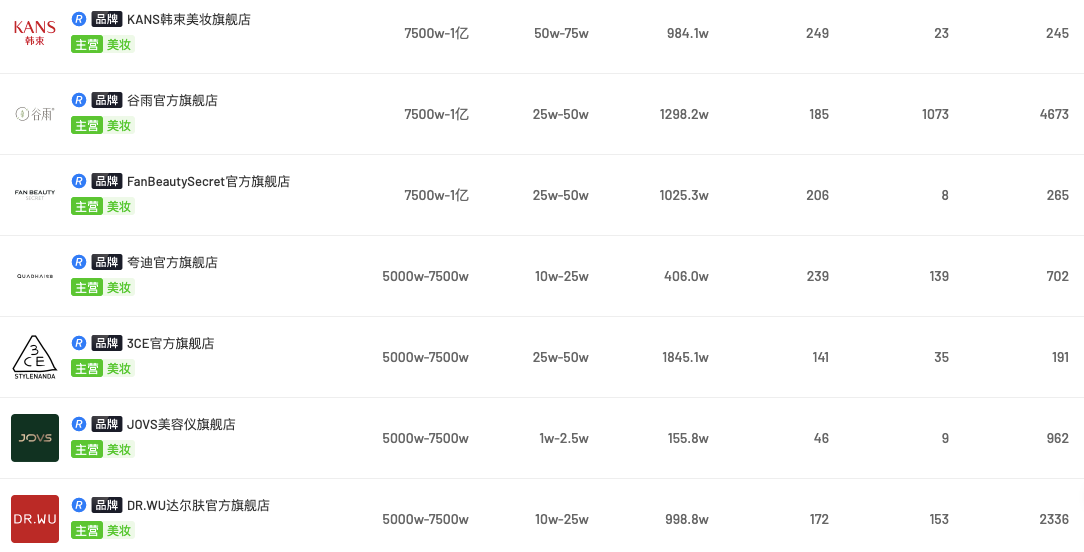Click the 主营 tag under DR.WU达尔肤

coord(87,530)
